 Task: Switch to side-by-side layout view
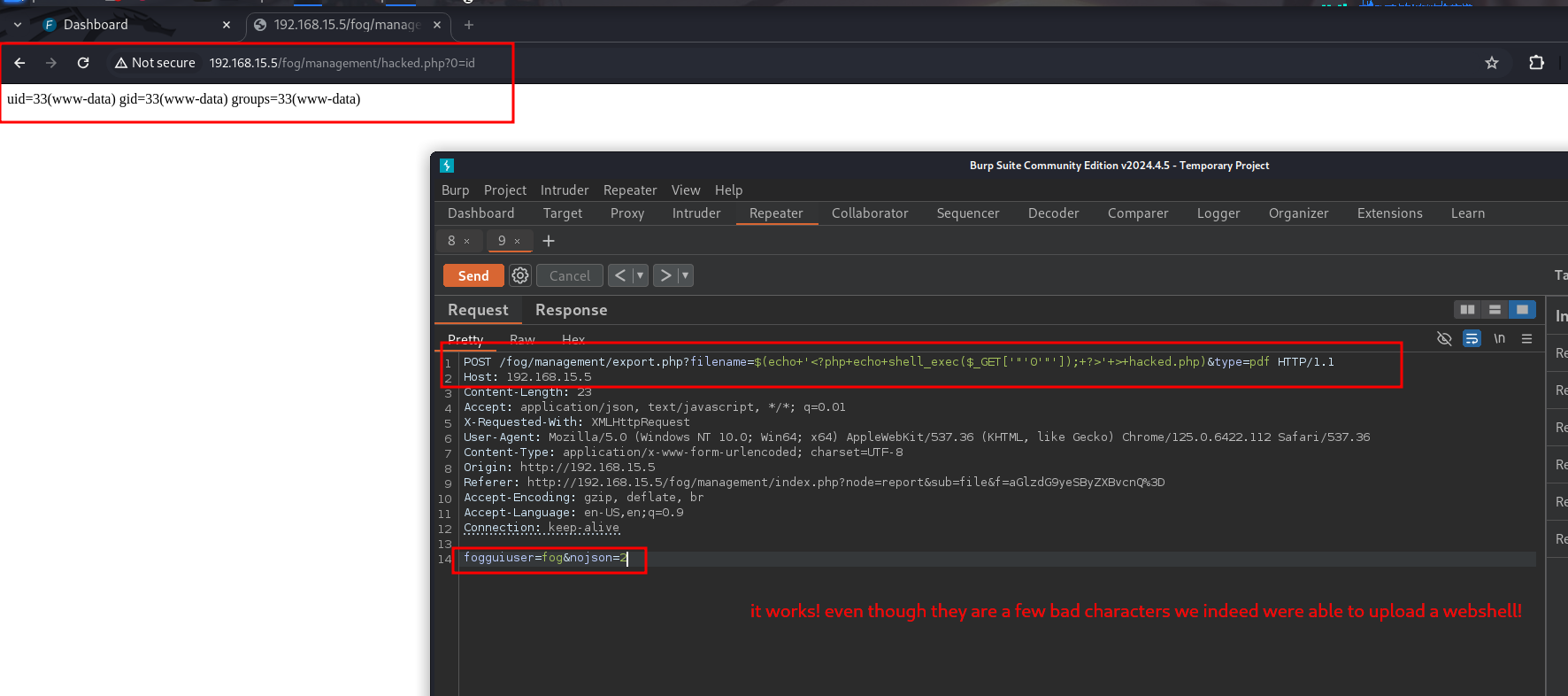(x=1467, y=309)
